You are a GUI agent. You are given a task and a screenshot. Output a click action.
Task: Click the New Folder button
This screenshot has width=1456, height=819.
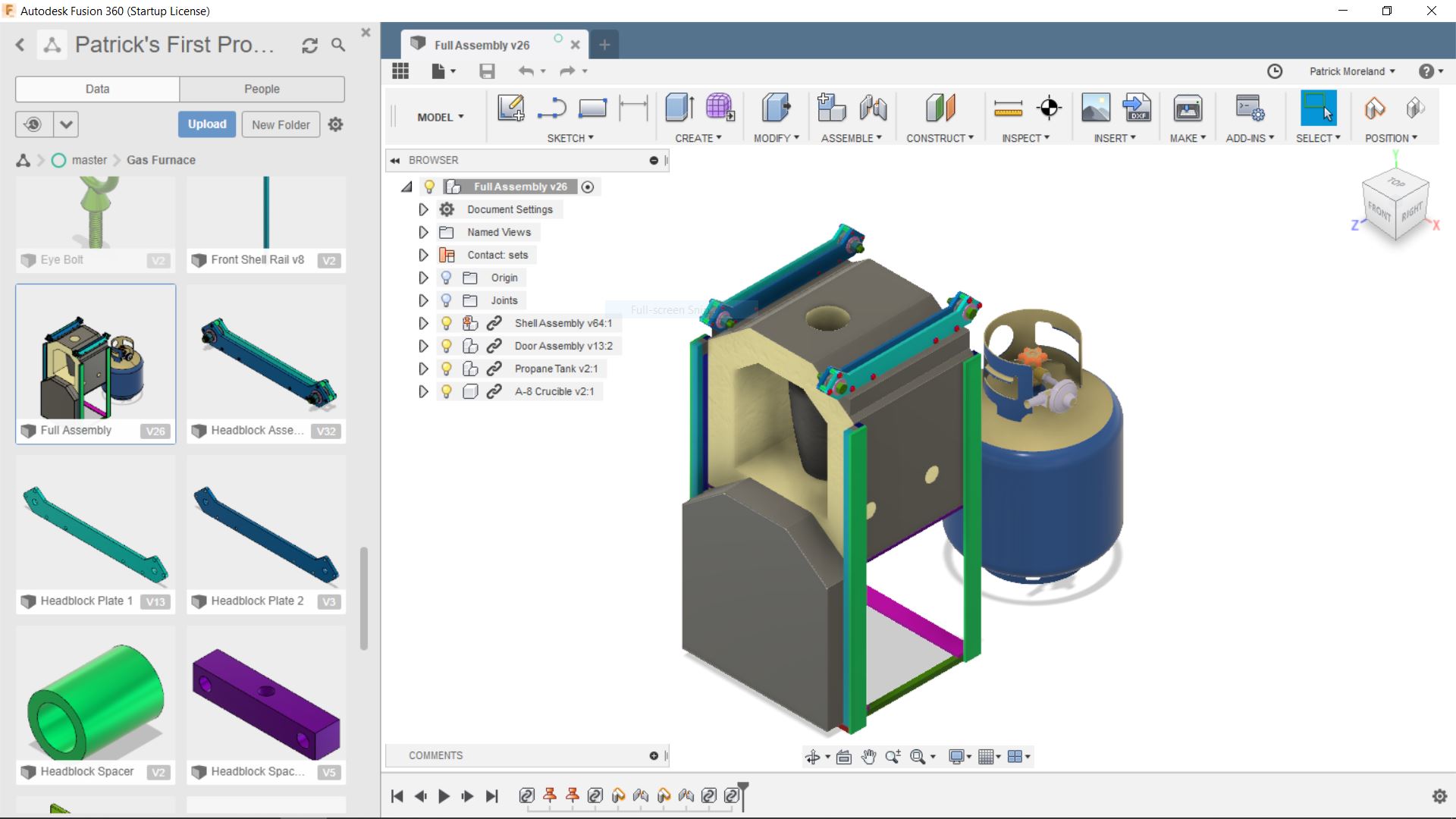(x=281, y=124)
